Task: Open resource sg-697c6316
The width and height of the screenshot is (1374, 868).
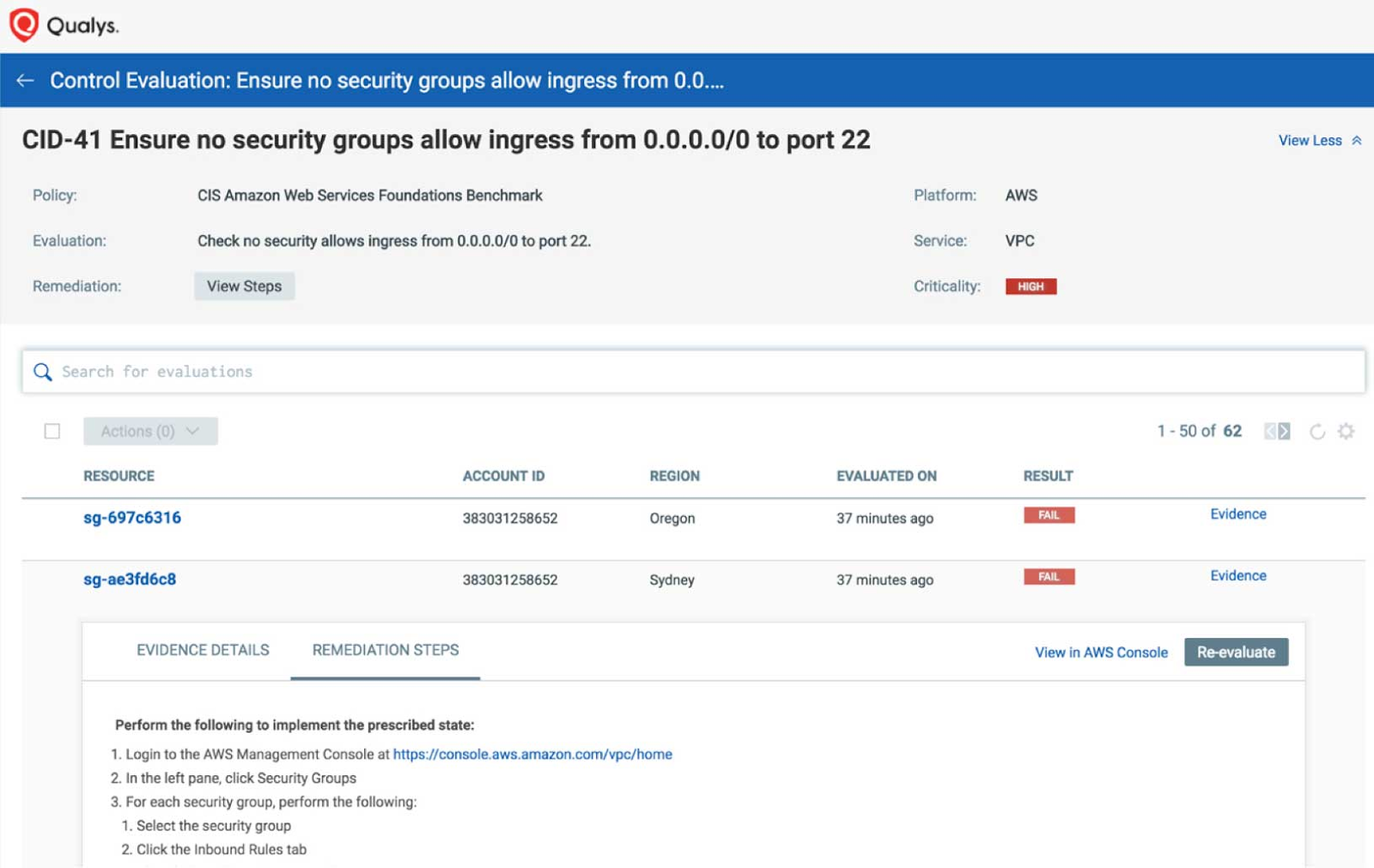Action: coord(132,518)
